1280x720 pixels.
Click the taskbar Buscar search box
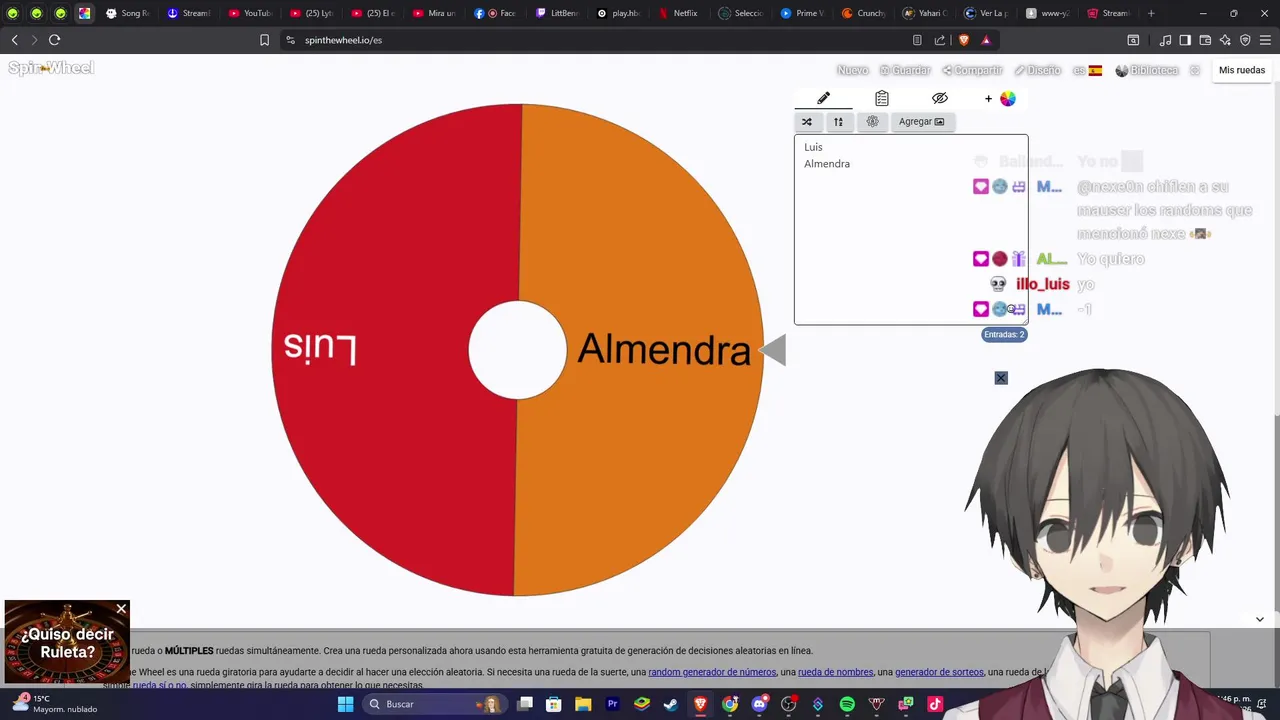(x=434, y=704)
